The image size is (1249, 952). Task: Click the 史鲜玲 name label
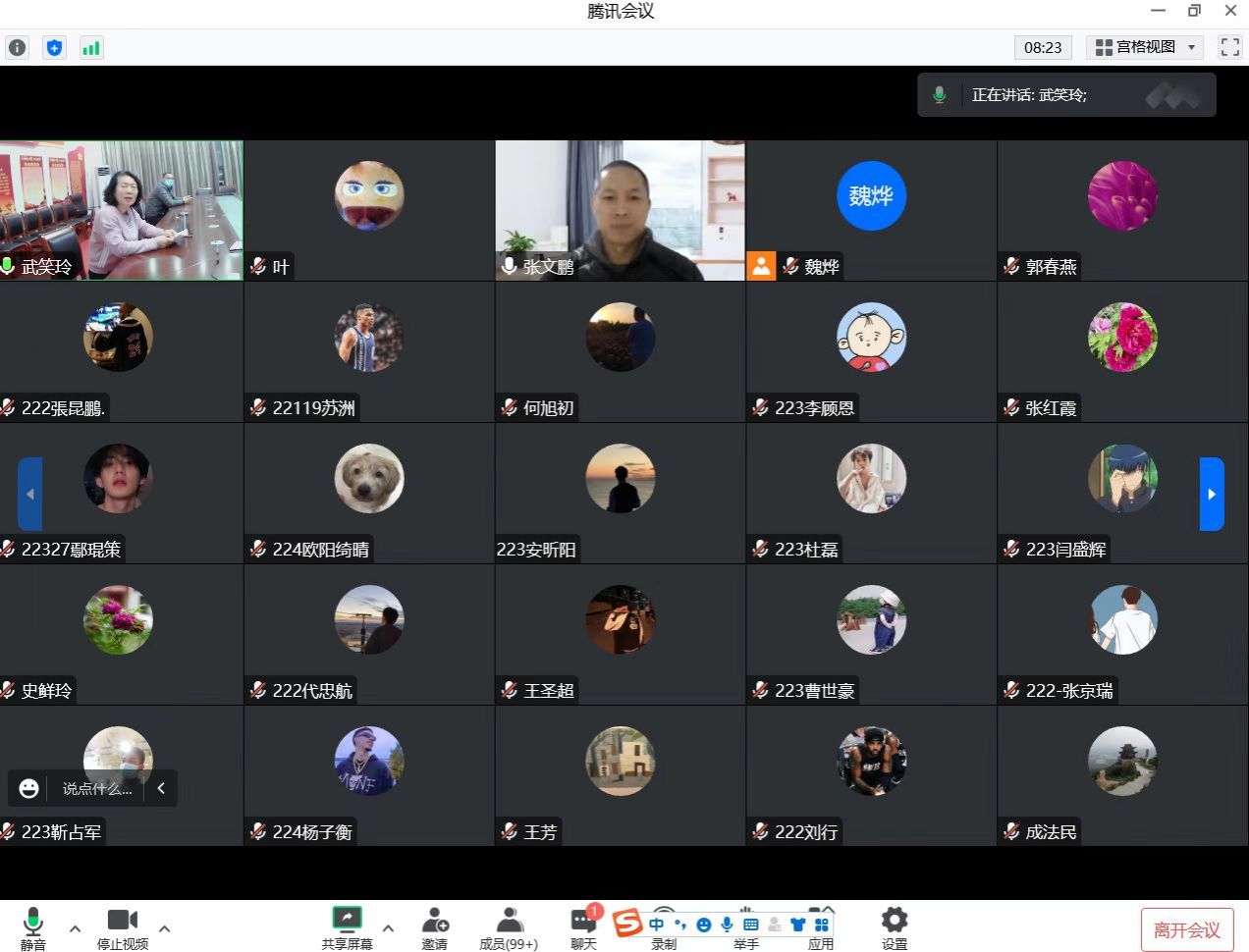click(x=46, y=691)
